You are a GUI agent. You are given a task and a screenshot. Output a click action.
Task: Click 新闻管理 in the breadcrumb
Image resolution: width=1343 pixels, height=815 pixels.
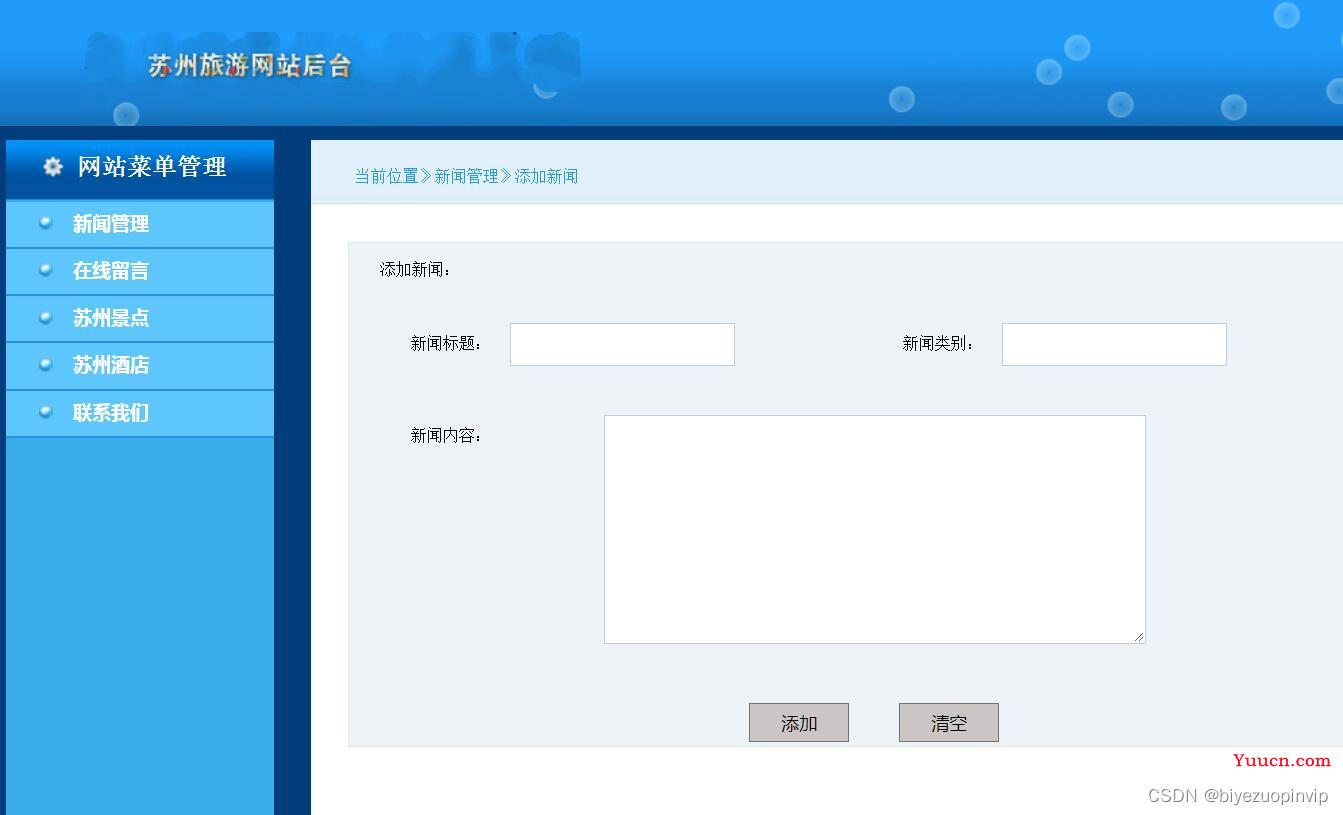pyautogui.click(x=466, y=176)
